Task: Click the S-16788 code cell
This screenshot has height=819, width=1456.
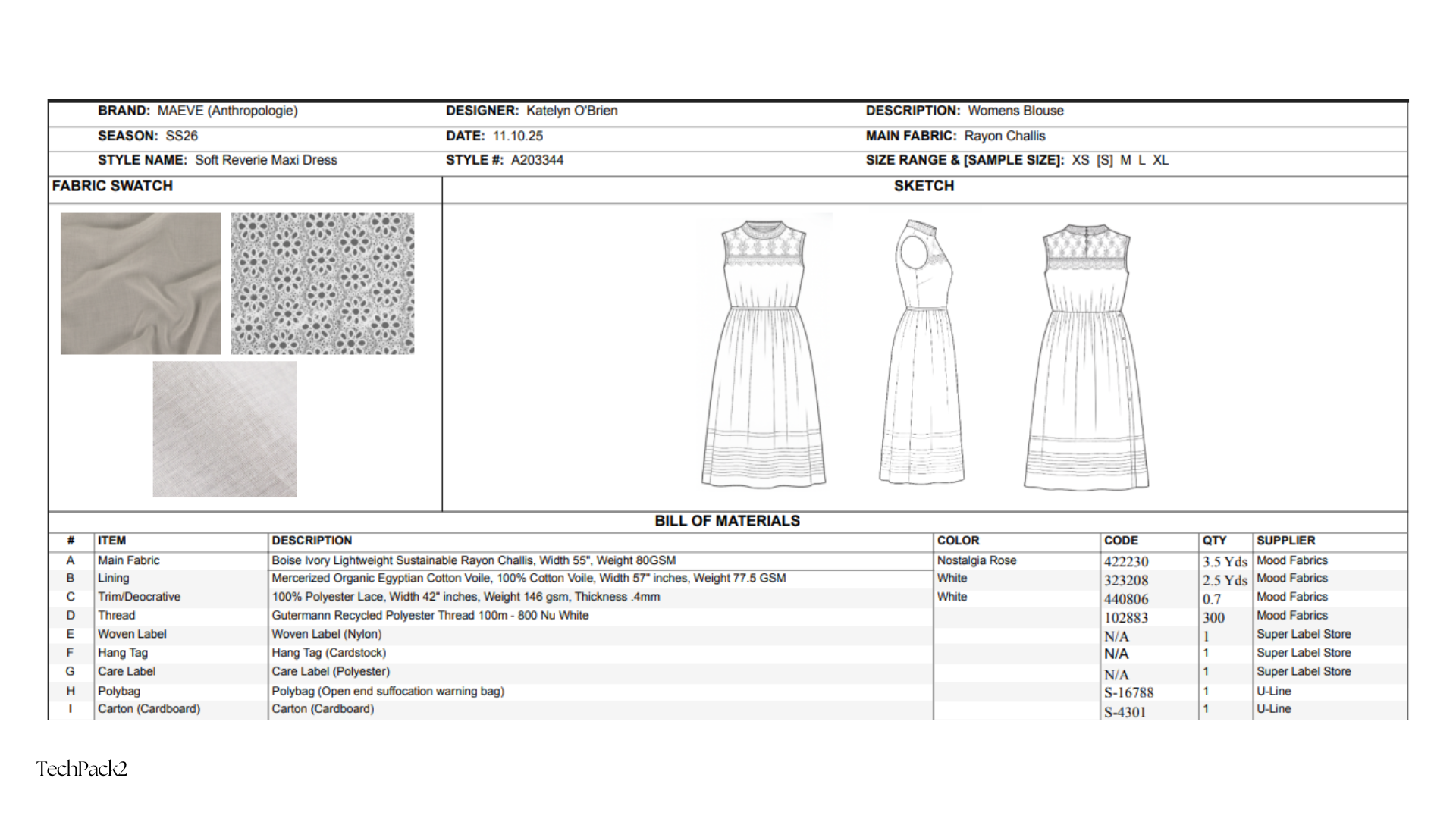Action: coord(1128,692)
